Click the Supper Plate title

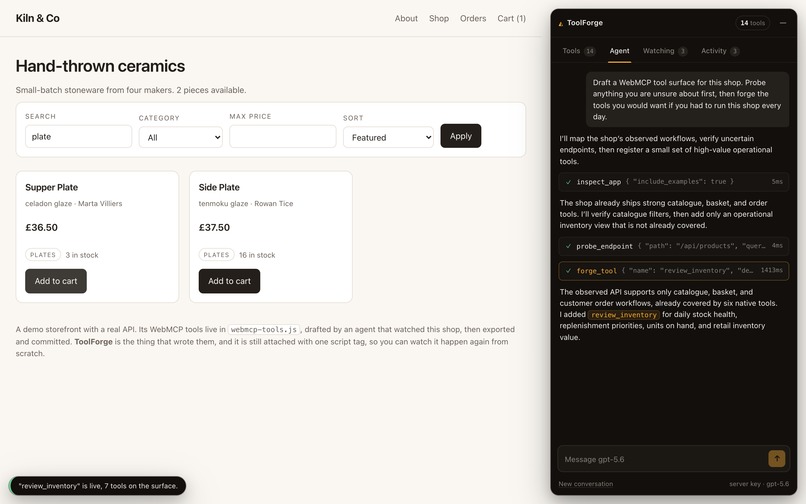point(51,187)
